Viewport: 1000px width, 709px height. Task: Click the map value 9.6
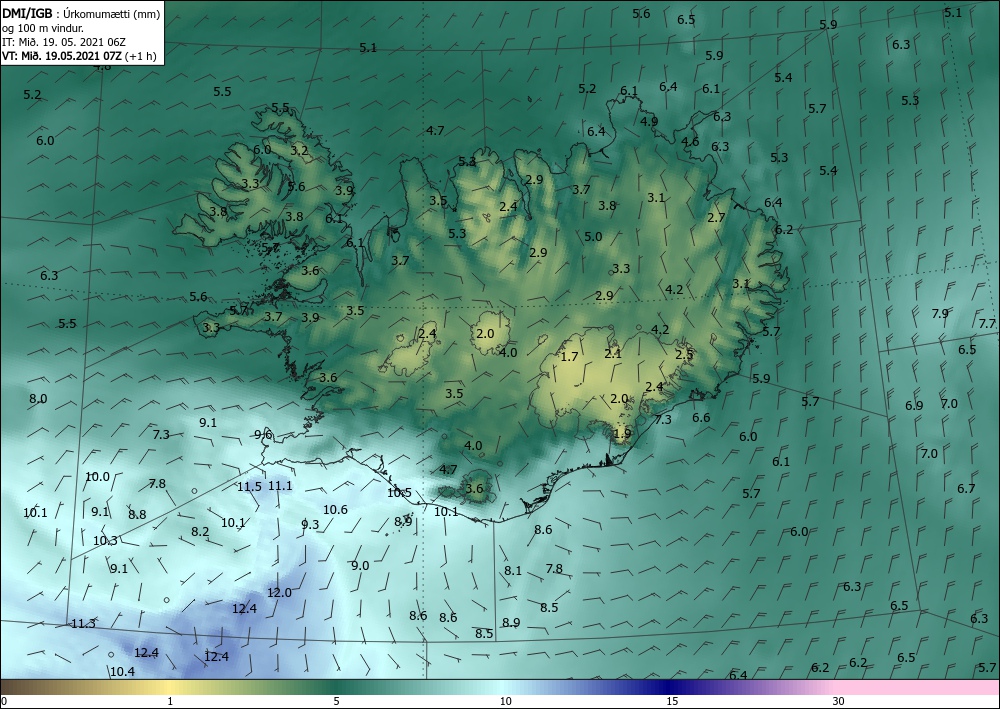(x=263, y=435)
